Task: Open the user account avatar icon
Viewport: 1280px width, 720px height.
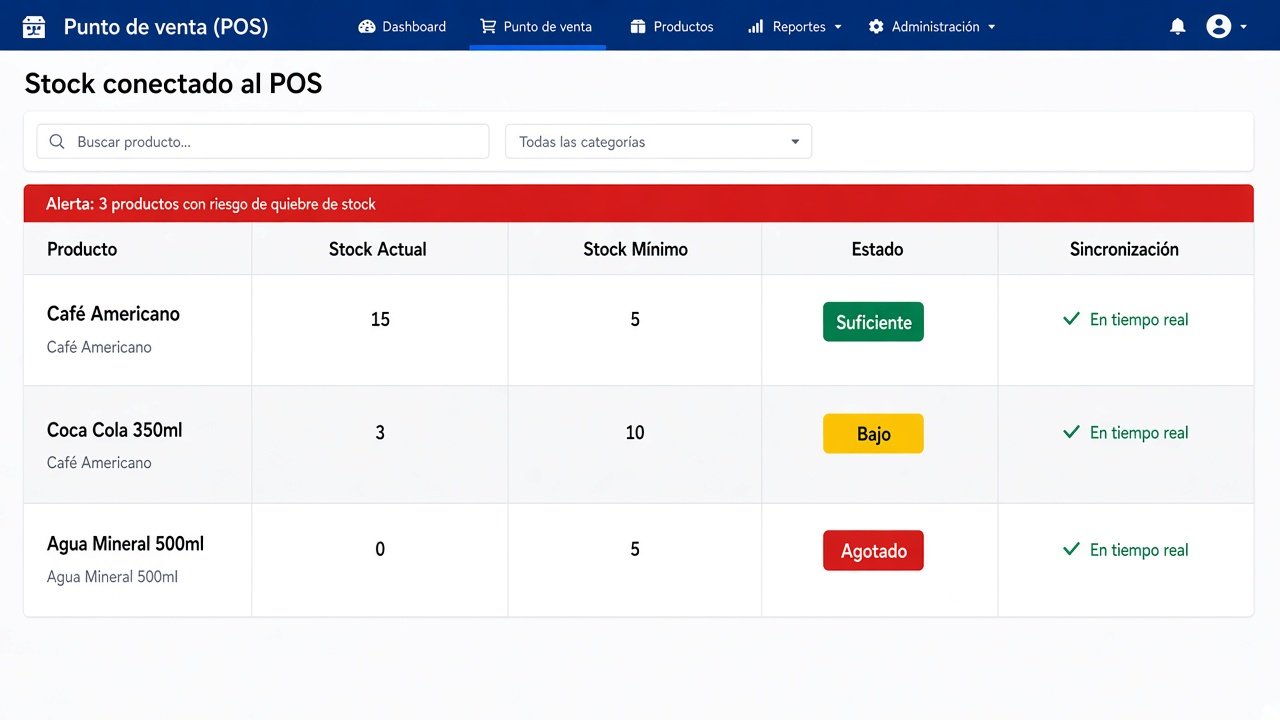Action: click(x=1218, y=27)
